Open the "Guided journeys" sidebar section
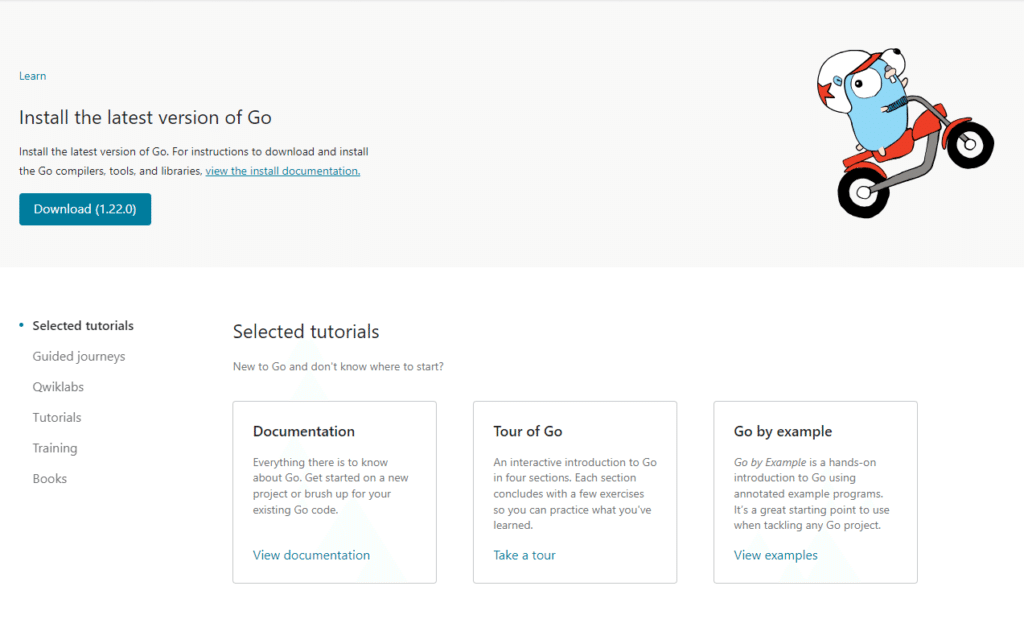Image resolution: width=1024 pixels, height=644 pixels. click(x=79, y=356)
